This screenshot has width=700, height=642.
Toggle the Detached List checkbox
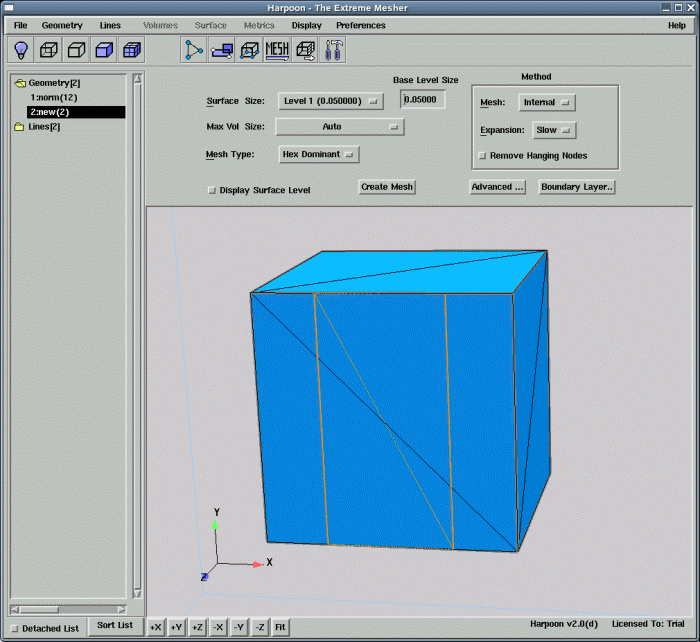click(x=14, y=629)
